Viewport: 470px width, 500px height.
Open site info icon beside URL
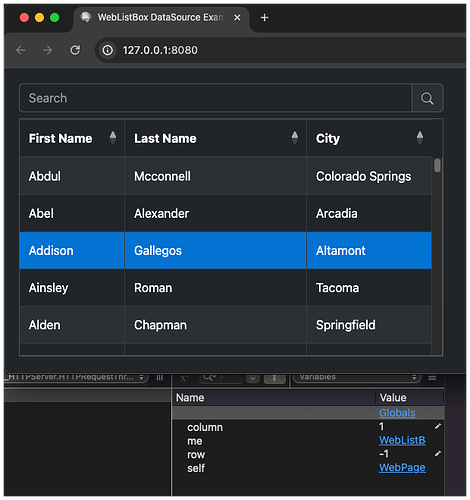click(107, 50)
